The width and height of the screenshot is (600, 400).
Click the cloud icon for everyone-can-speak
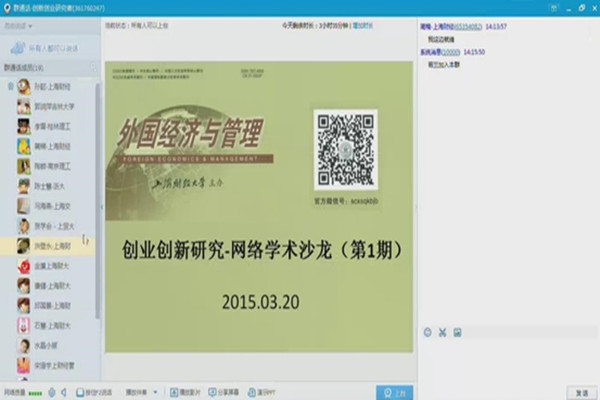click(18, 48)
